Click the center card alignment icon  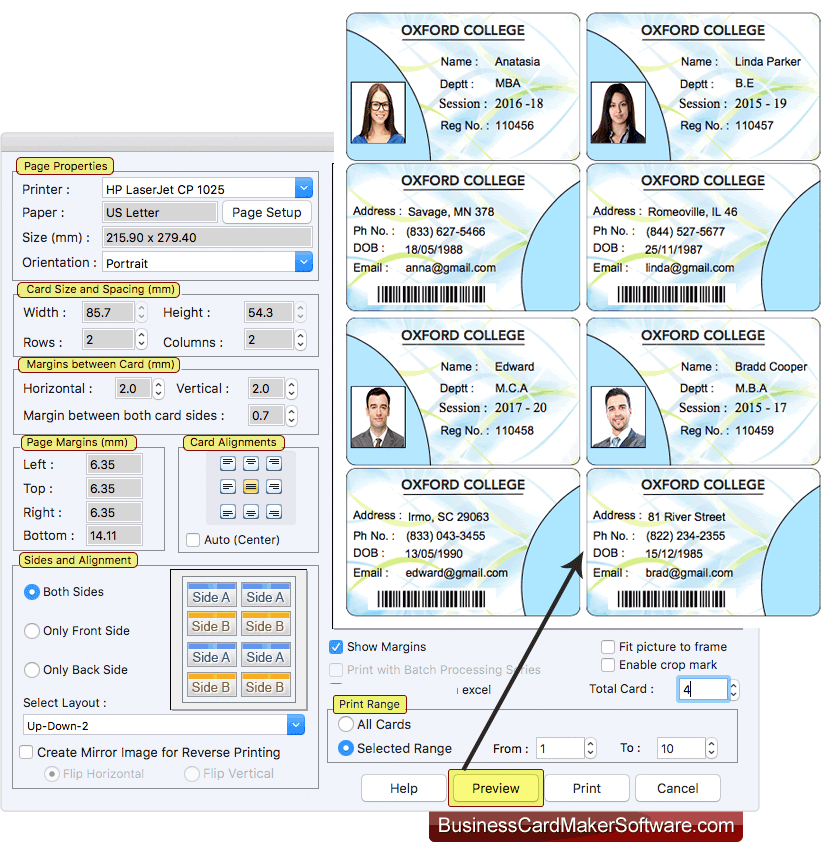(251, 486)
